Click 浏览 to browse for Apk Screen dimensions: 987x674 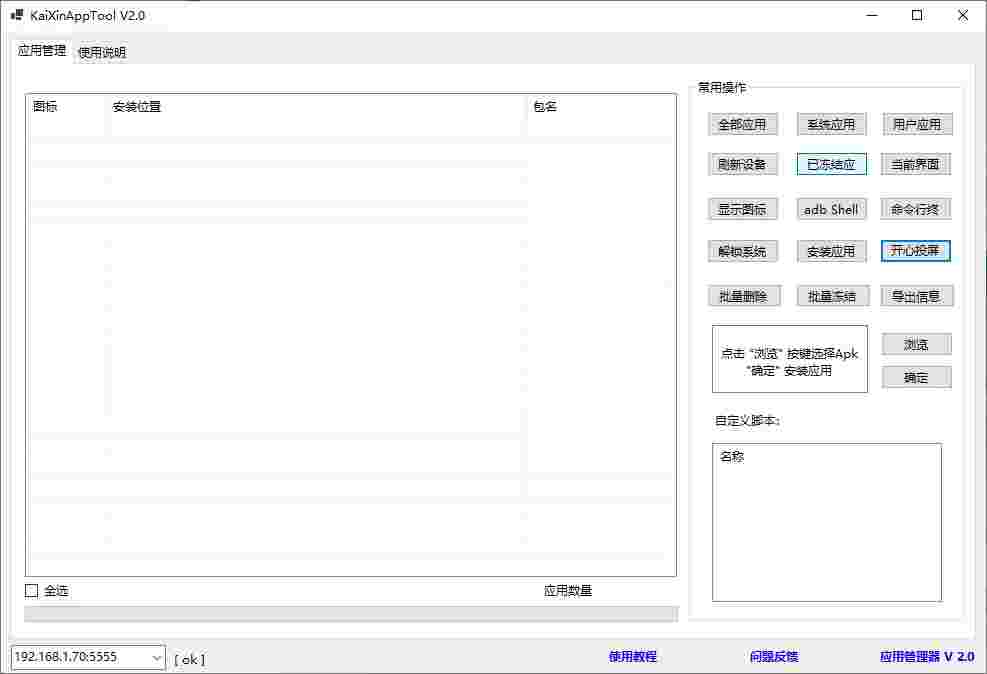pos(916,345)
